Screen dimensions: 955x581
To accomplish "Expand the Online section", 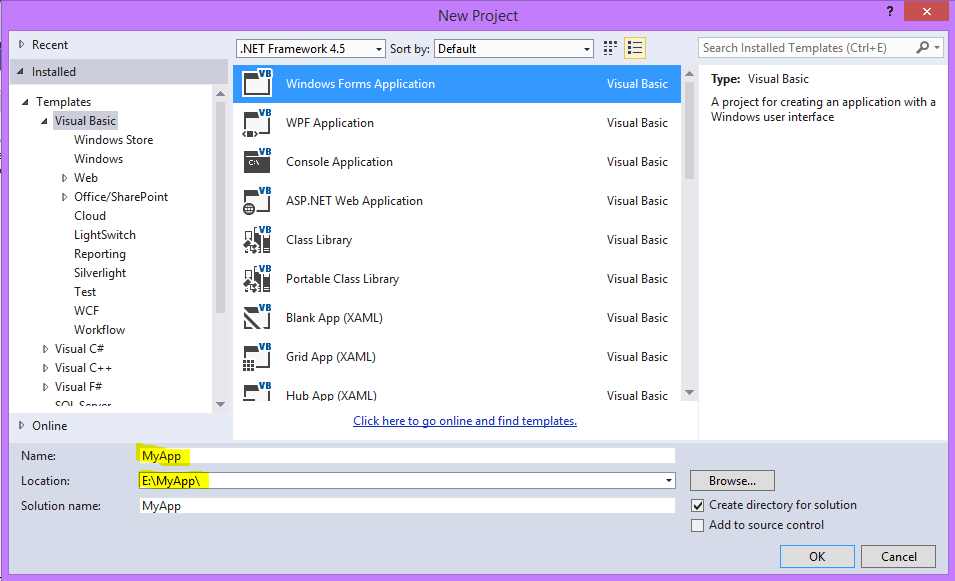I will click(x=21, y=425).
